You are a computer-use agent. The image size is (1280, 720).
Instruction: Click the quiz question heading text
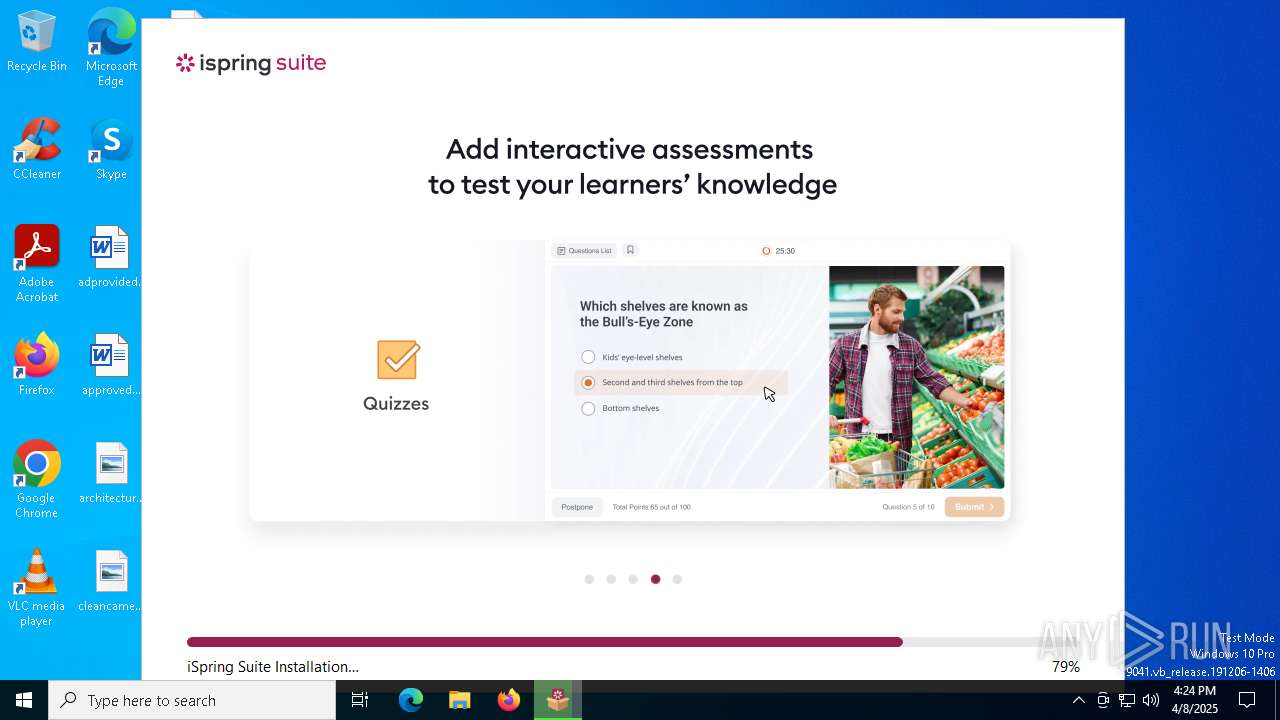[664, 314]
